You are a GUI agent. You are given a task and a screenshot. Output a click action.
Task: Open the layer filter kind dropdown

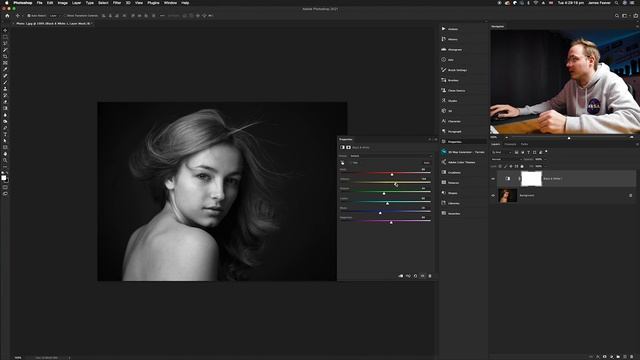point(501,152)
